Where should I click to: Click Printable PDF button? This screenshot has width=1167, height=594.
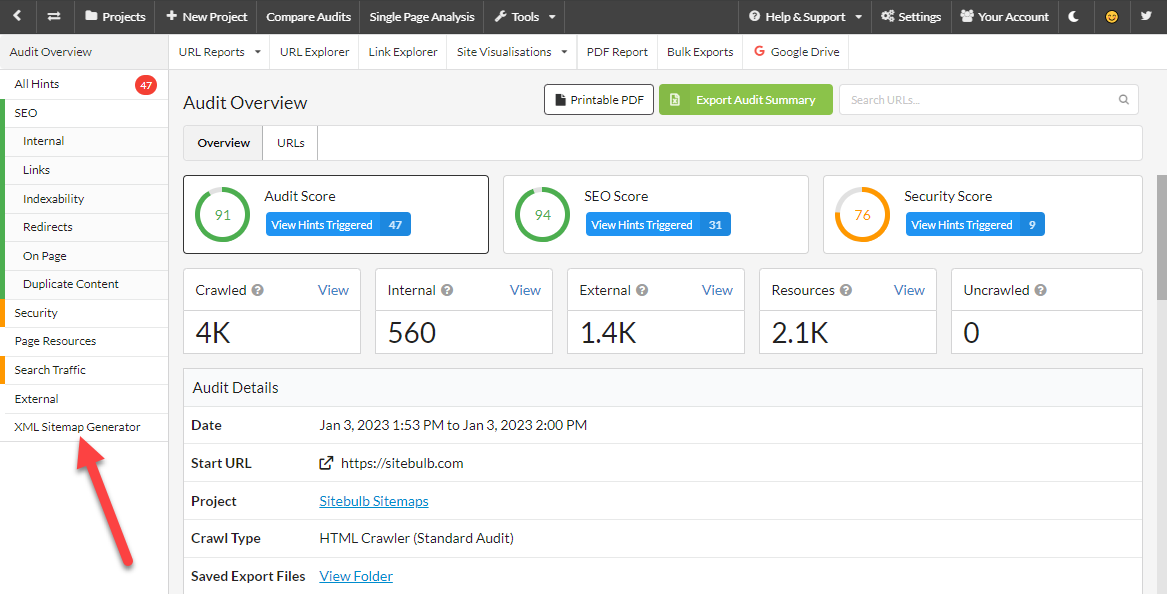click(x=599, y=100)
